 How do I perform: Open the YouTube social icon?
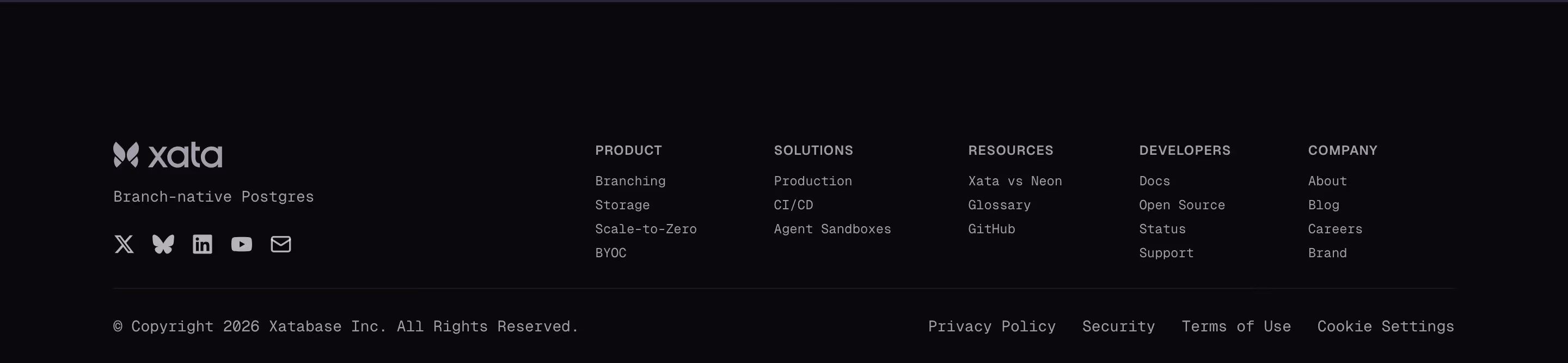[242, 244]
